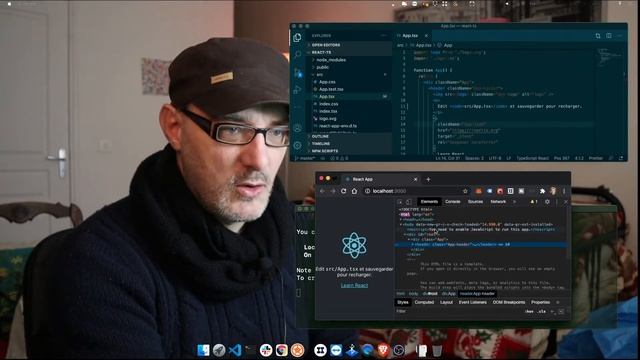
Task: Open the browser extensions puzzle icon
Action: [542, 191]
